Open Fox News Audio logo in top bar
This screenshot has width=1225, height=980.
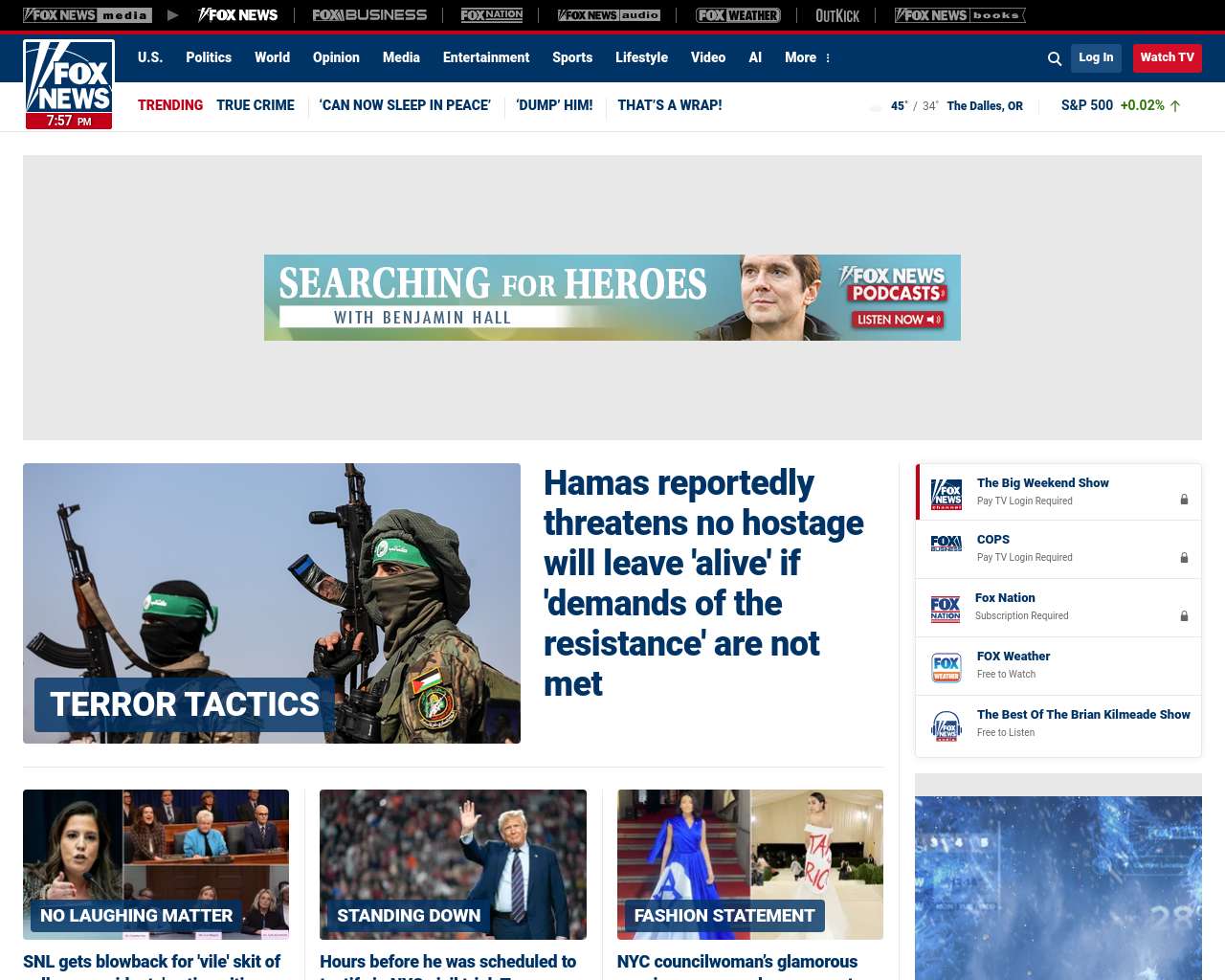pos(609,15)
